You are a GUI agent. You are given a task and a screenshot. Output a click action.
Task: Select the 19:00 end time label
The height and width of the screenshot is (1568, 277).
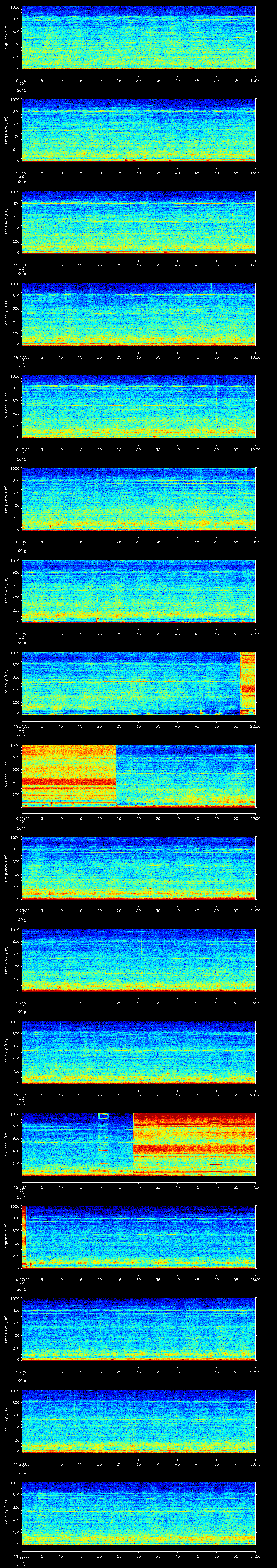click(x=255, y=450)
